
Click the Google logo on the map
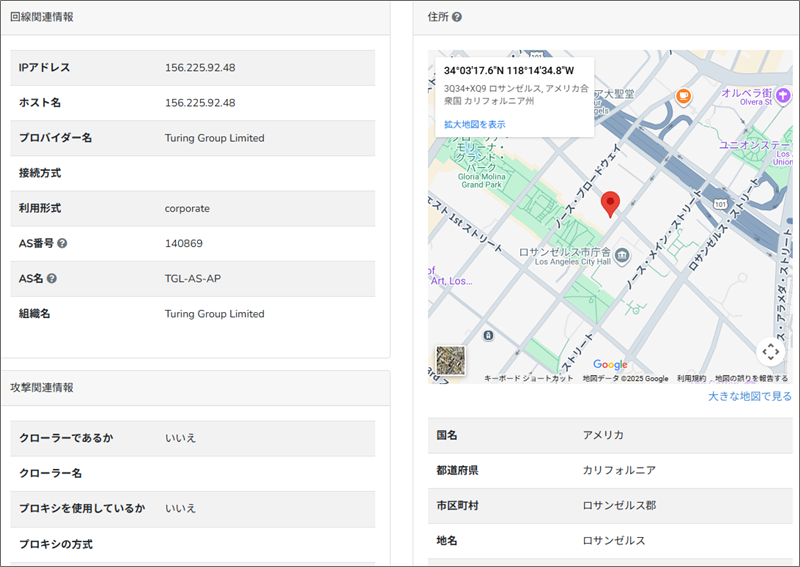click(610, 365)
